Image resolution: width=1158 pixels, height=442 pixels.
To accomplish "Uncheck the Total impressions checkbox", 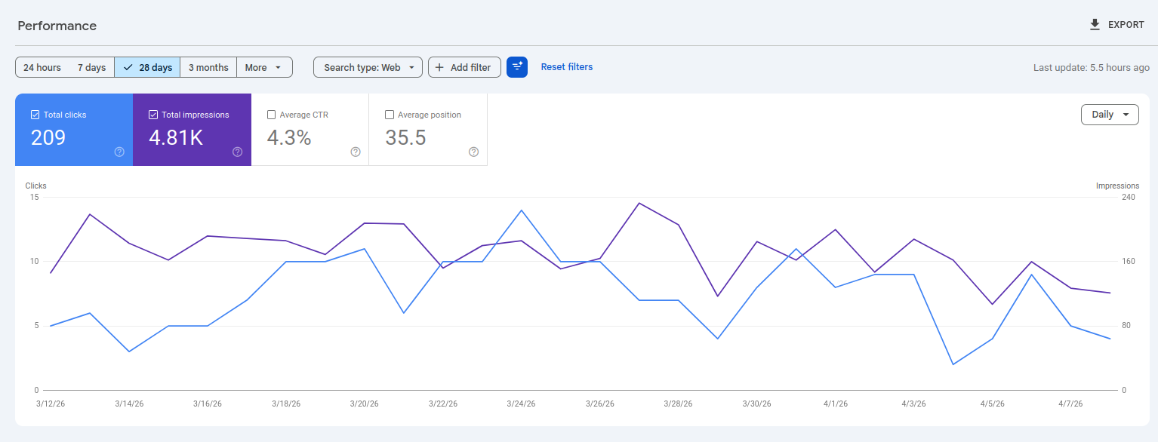I will [x=153, y=115].
